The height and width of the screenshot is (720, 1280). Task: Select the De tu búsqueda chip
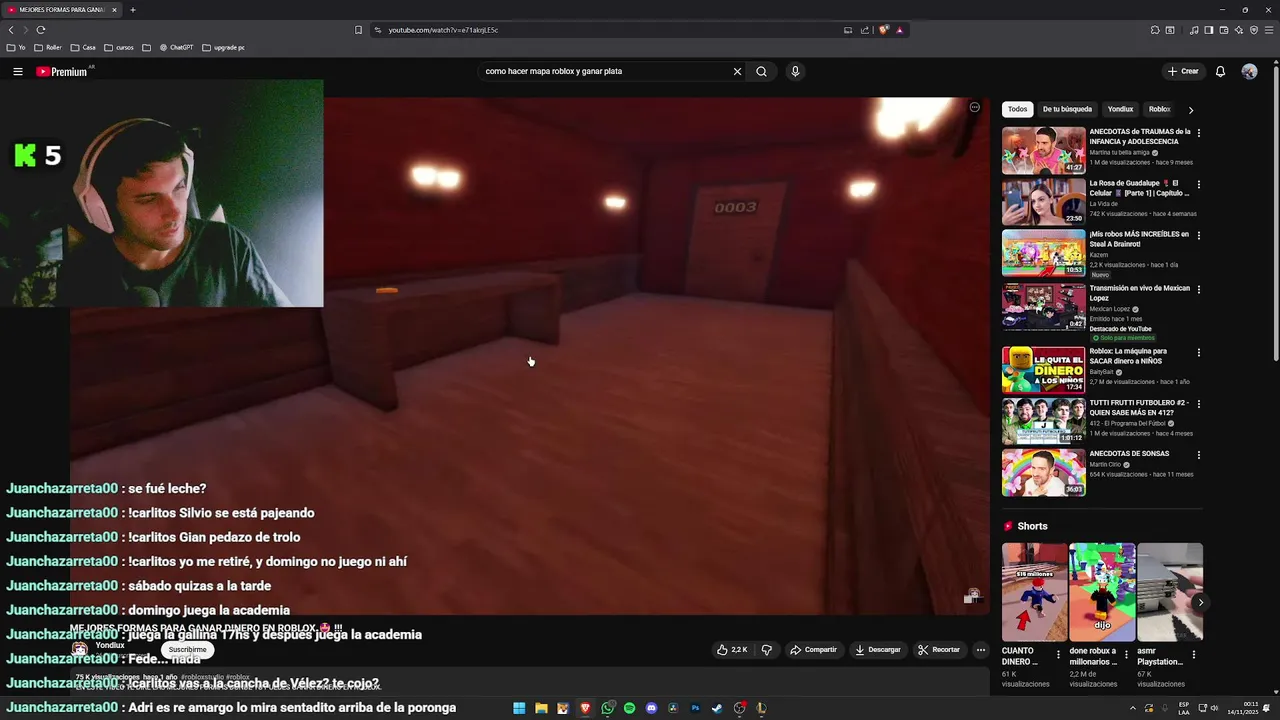point(1067,109)
